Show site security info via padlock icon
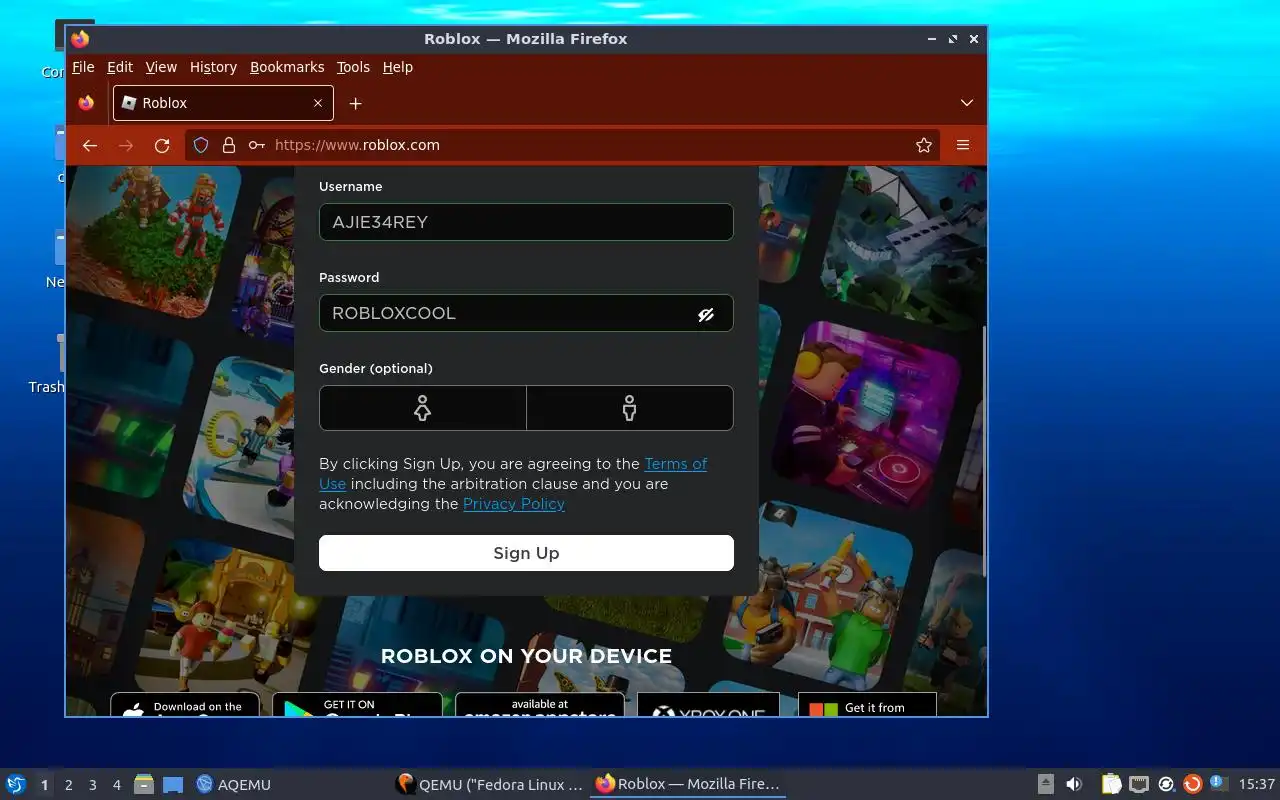This screenshot has width=1280, height=800. coord(229,145)
